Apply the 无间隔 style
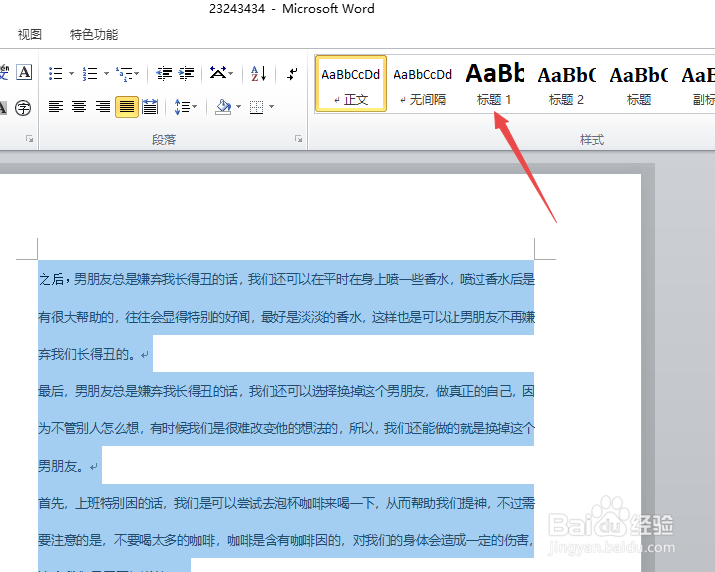 (423, 84)
